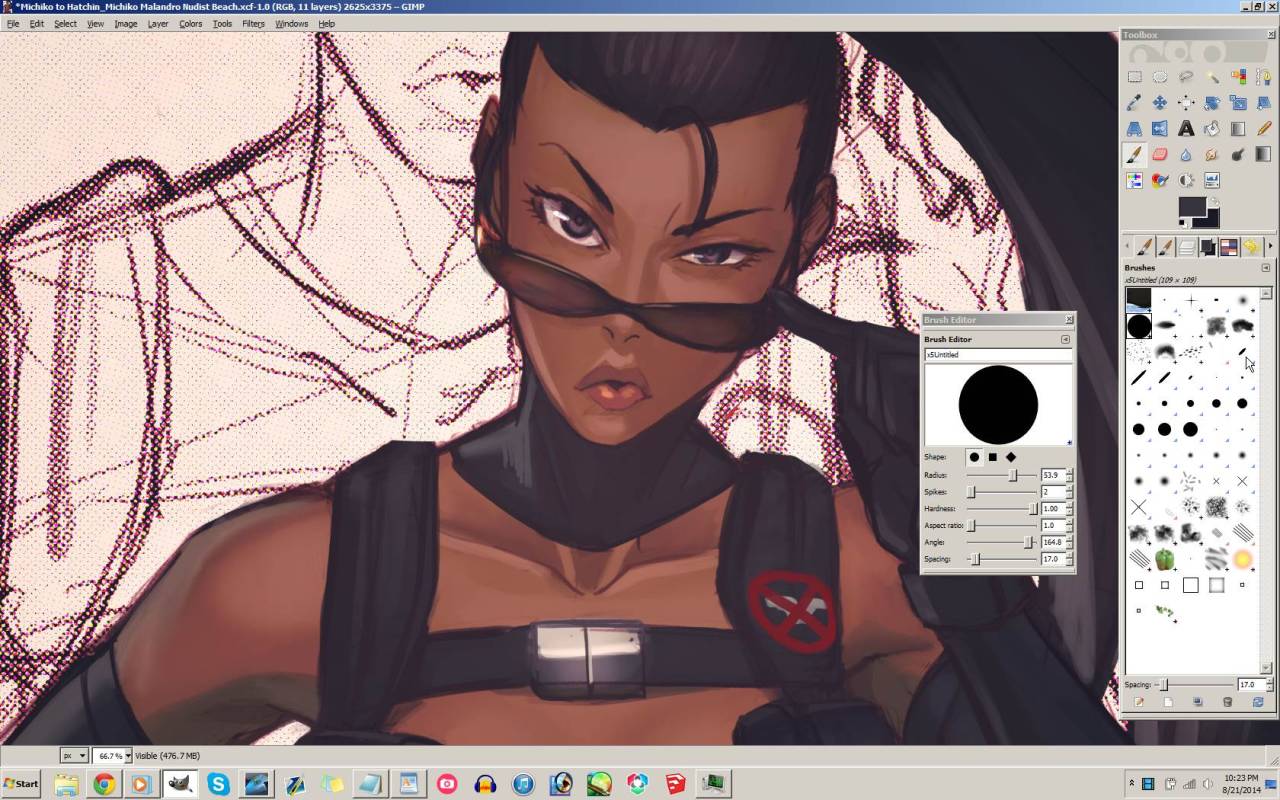Image resolution: width=1280 pixels, height=800 pixels.
Task: Select the Dodge/Burn tool
Action: click(x=1239, y=154)
